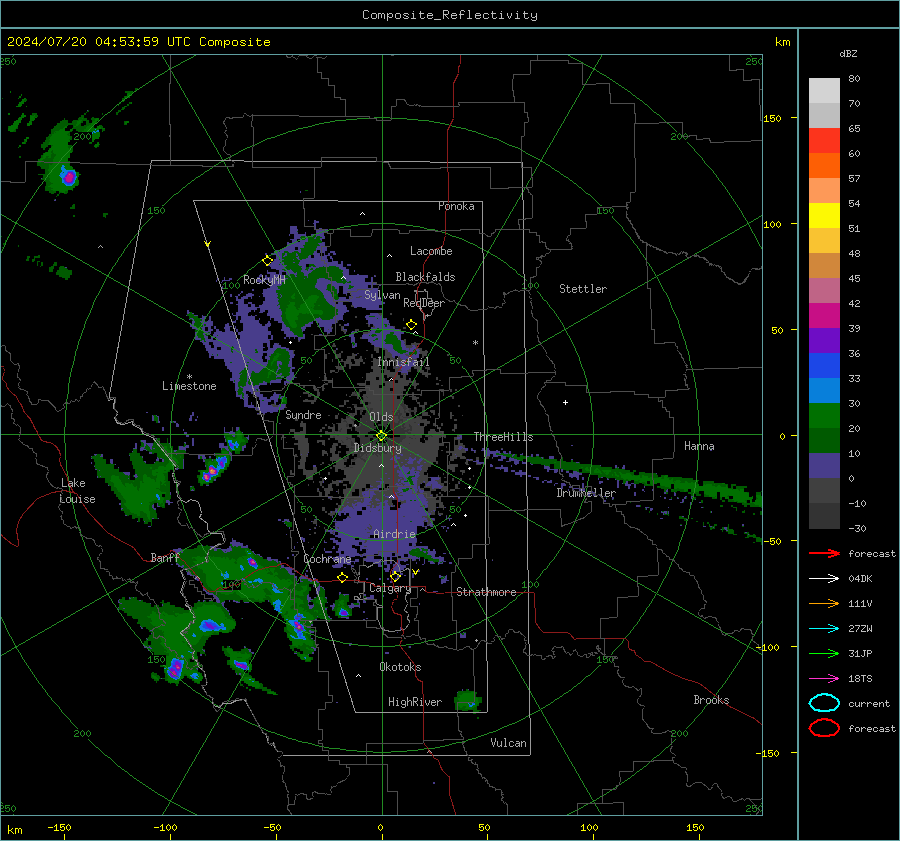Click the Brooks town label
The image size is (900, 841).
pyautogui.click(x=711, y=700)
